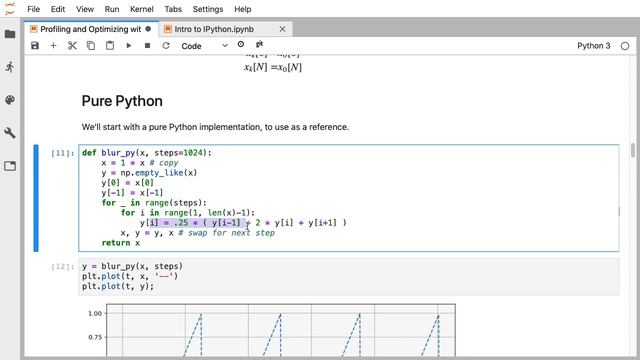Click inside code cell 12
Image resolution: width=640 pixels, height=360 pixels.
[x=349, y=276]
